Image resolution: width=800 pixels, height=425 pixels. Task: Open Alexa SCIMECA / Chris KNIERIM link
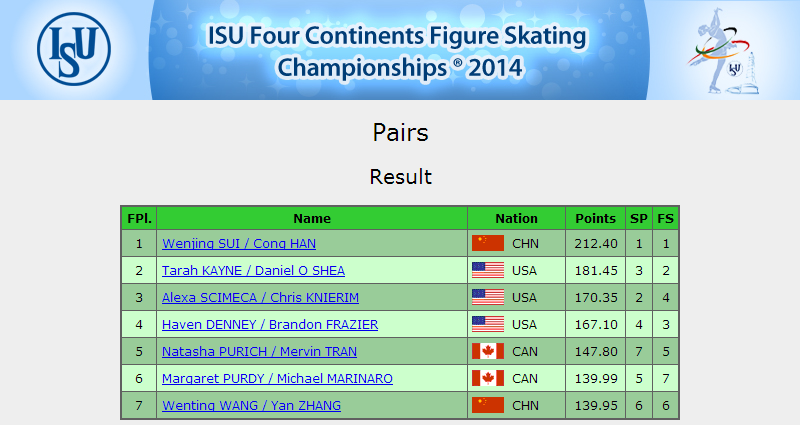click(260, 298)
